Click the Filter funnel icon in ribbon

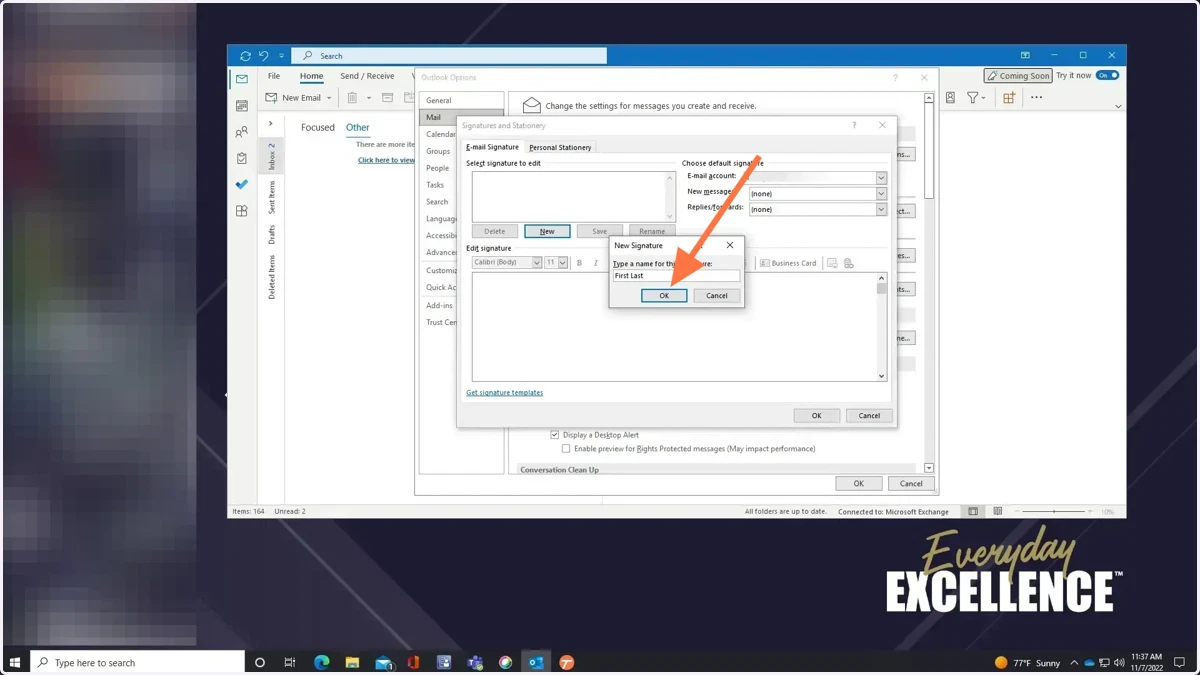pyautogui.click(x=975, y=98)
